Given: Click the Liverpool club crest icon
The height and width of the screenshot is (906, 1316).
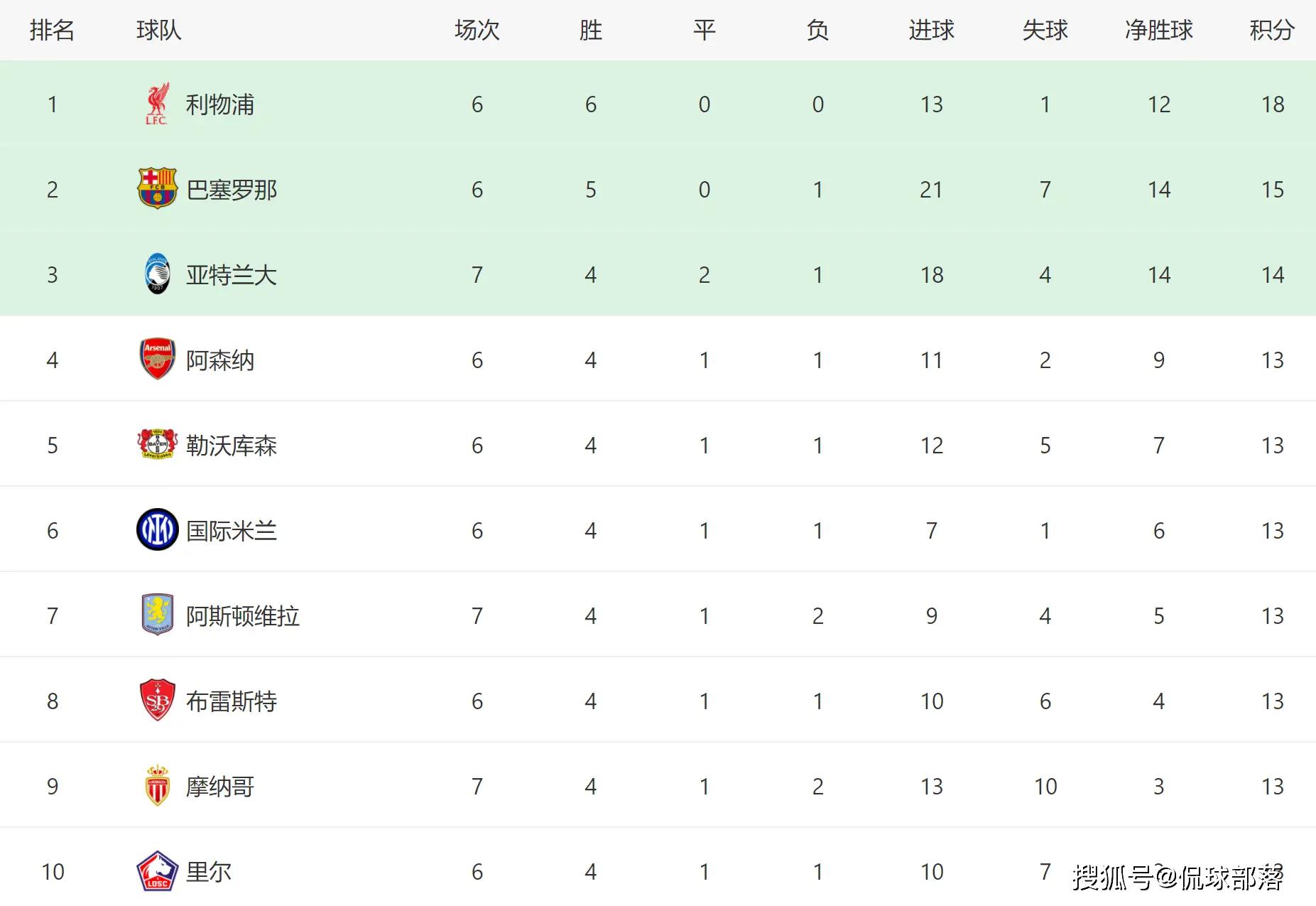Looking at the screenshot, I should point(157,104).
